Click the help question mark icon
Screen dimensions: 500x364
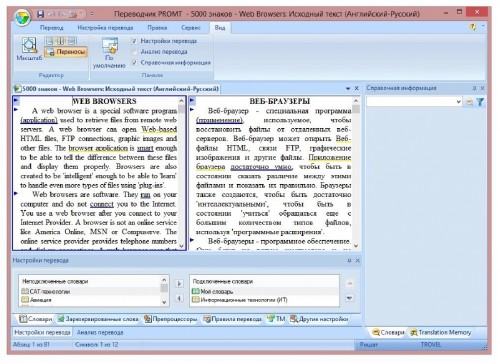click(x=473, y=27)
